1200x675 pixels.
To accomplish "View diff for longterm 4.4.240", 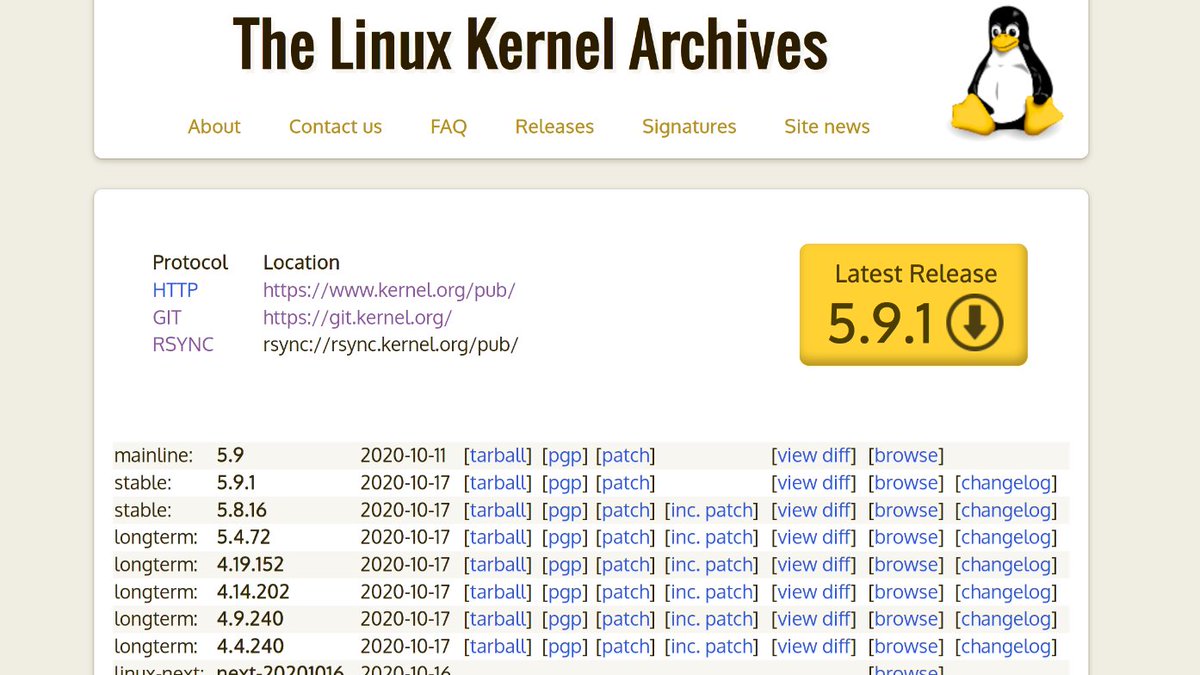I will [814, 646].
